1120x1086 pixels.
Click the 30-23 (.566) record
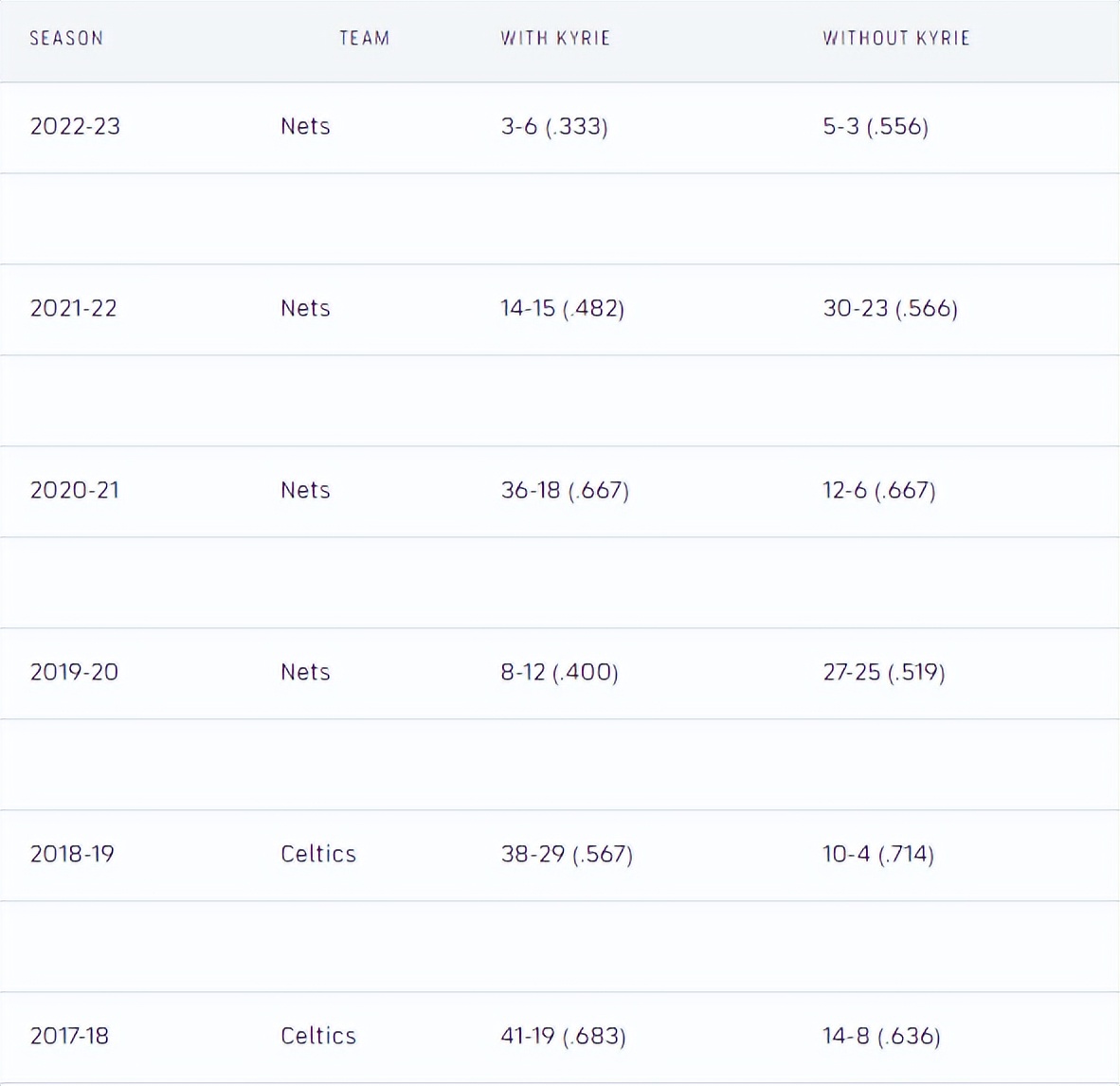890,308
